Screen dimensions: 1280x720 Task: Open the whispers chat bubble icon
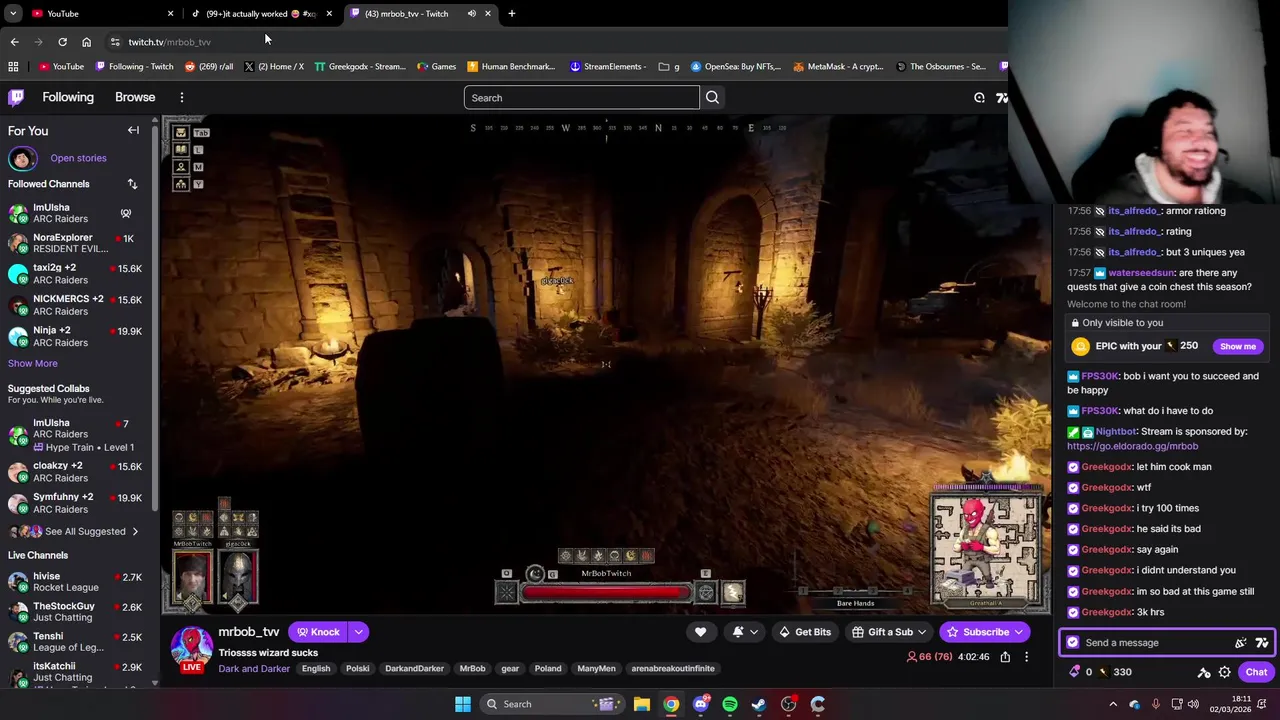point(979,98)
